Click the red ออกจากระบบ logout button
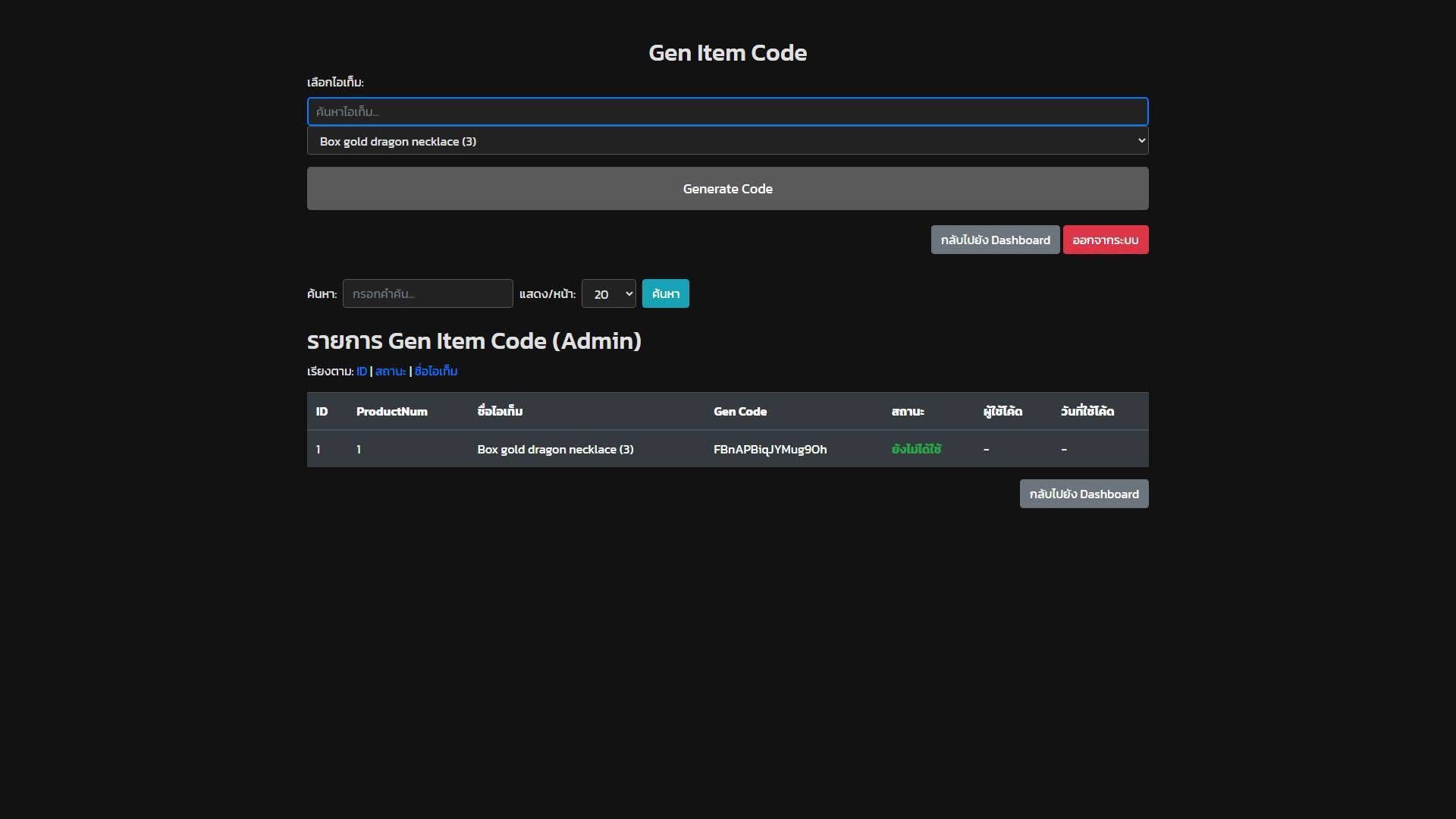This screenshot has width=1456, height=819. 1105,240
